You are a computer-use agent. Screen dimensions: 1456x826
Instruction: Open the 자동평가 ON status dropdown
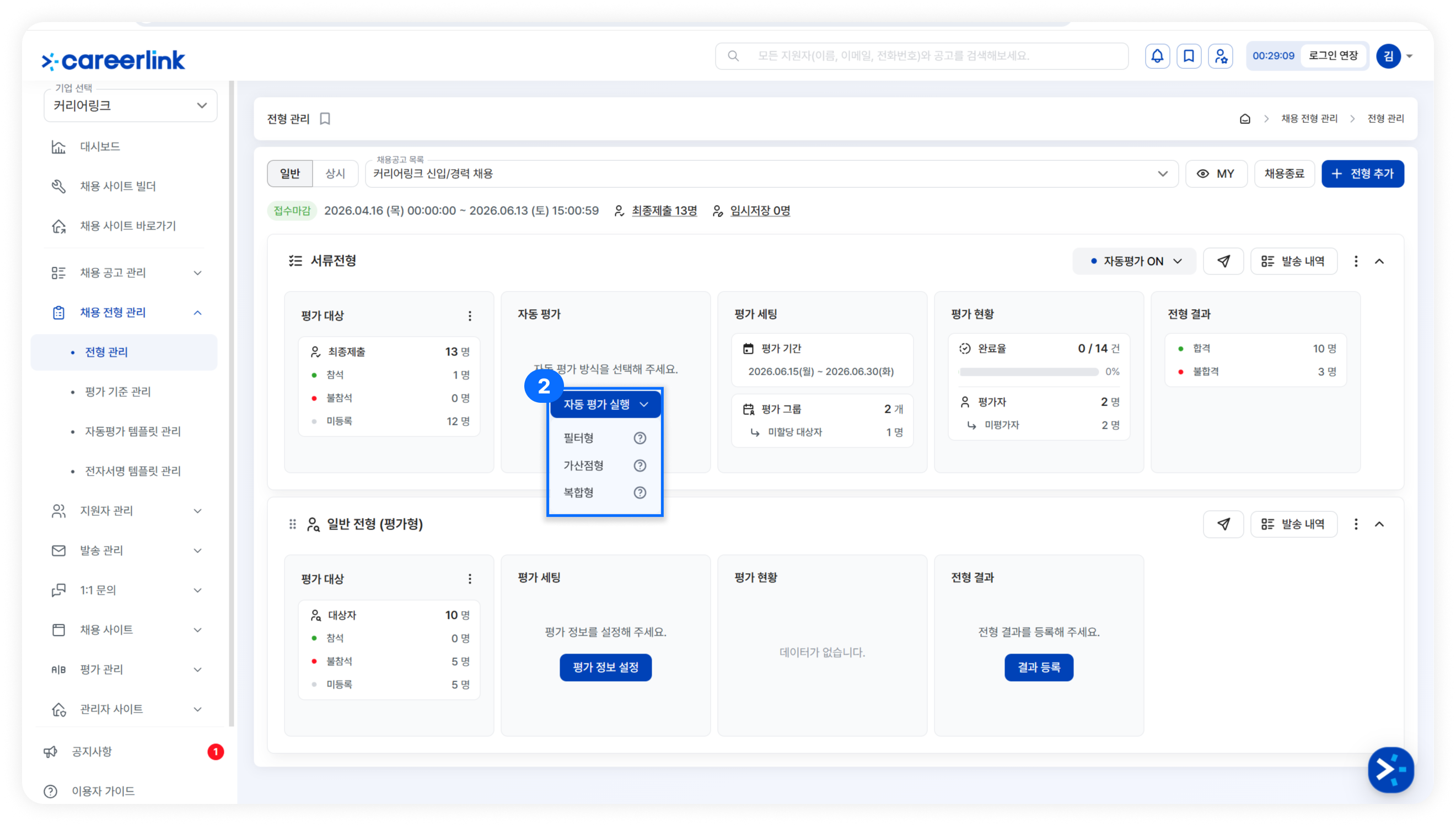[1133, 261]
